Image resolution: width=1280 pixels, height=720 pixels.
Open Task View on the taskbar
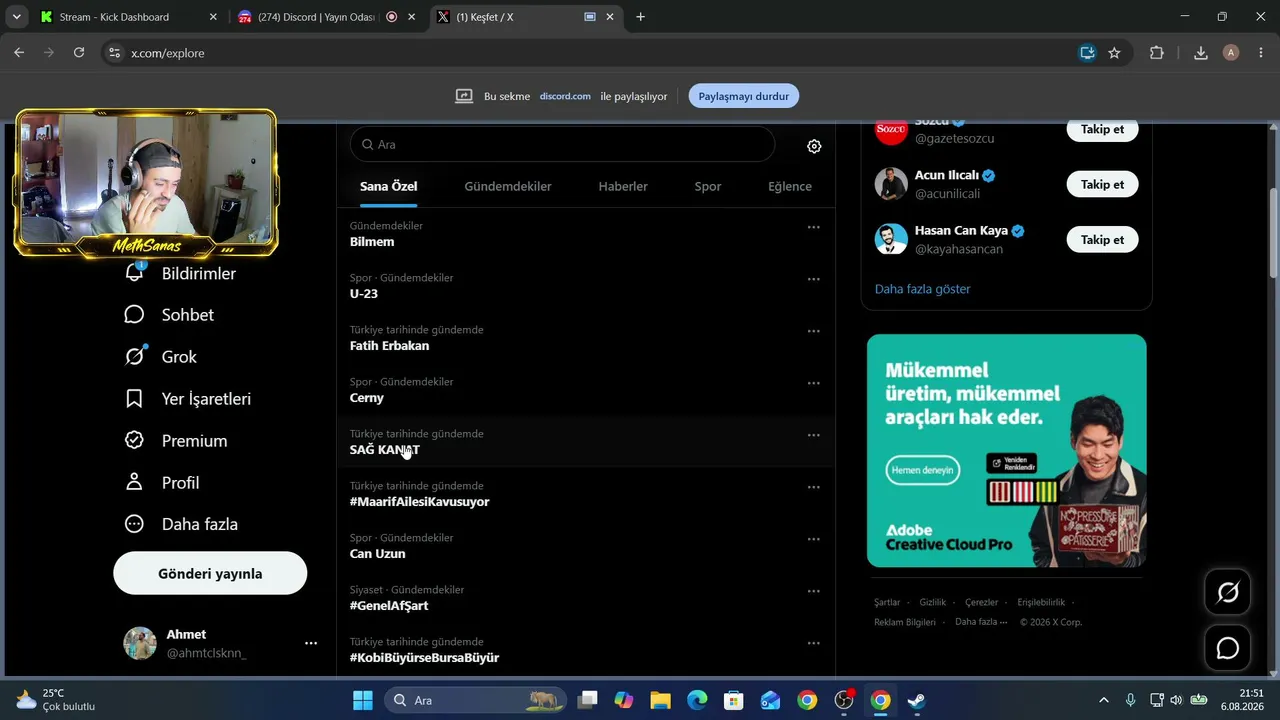point(587,700)
